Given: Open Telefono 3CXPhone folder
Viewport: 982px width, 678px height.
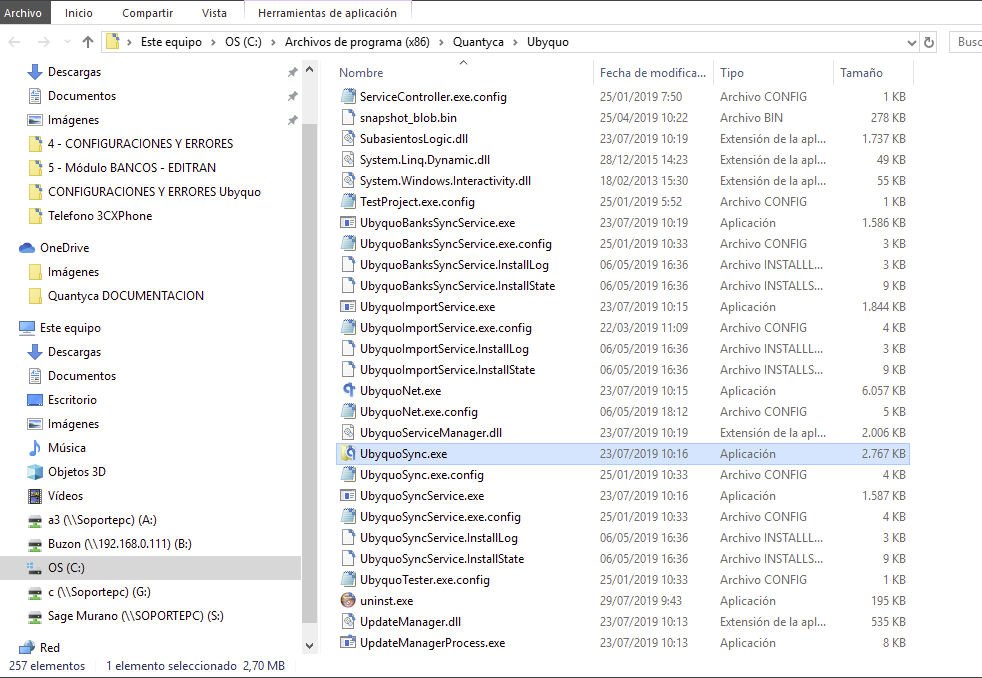Looking at the screenshot, I should (100, 216).
